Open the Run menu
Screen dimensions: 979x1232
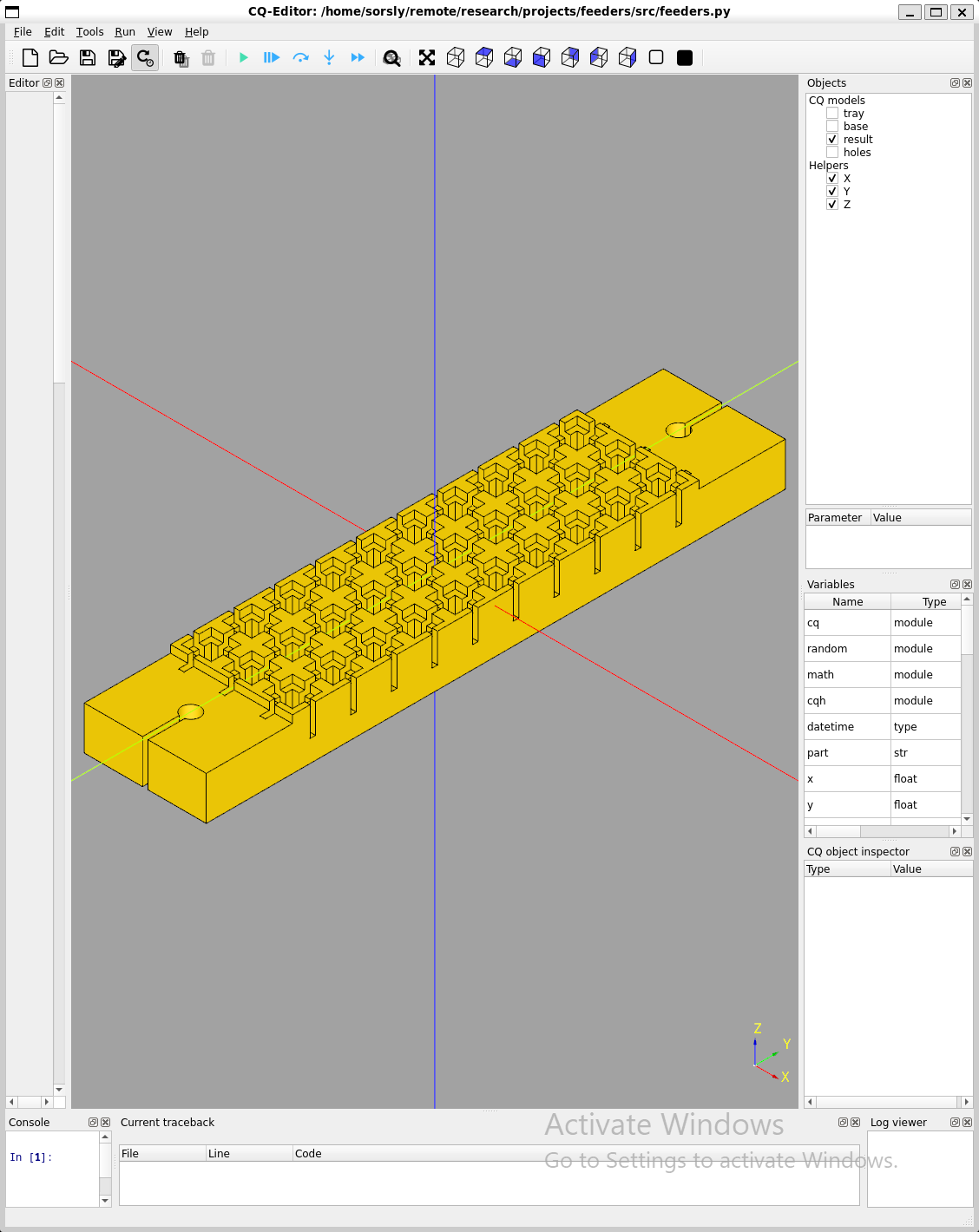click(x=125, y=32)
